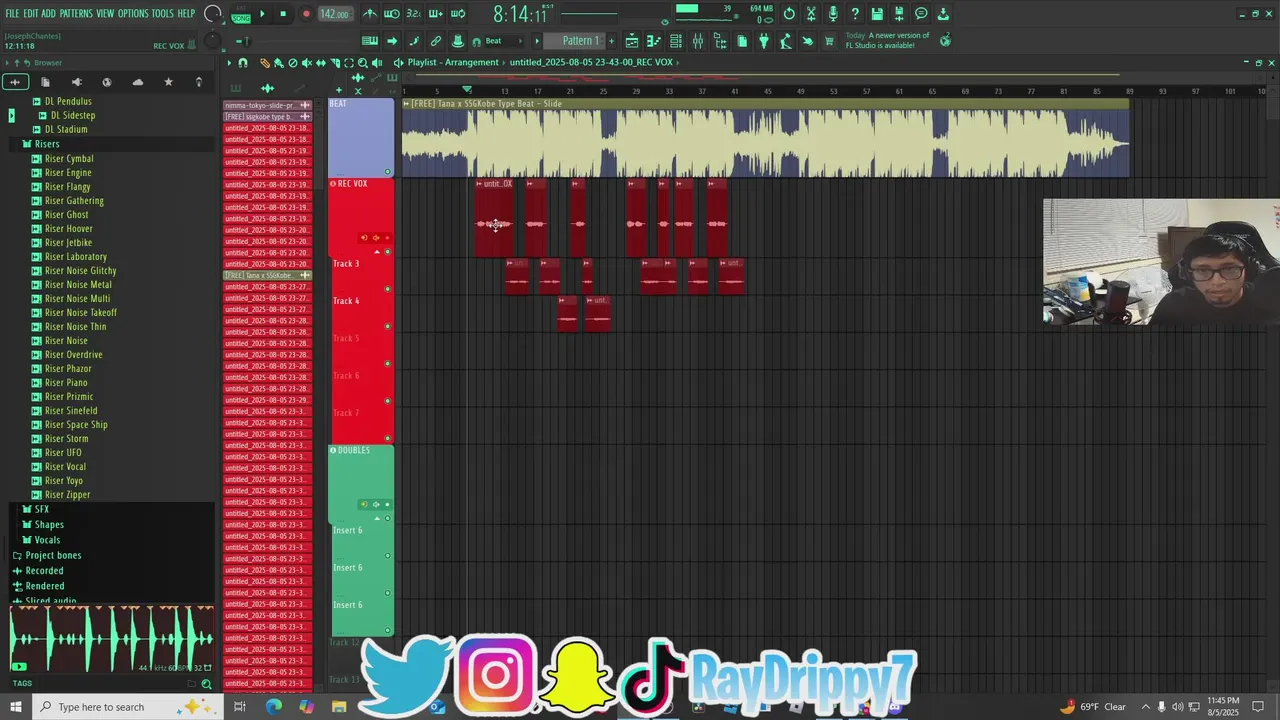Add a new pattern with plus button
Image resolution: width=1280 pixels, height=720 pixels.
pos(612,41)
